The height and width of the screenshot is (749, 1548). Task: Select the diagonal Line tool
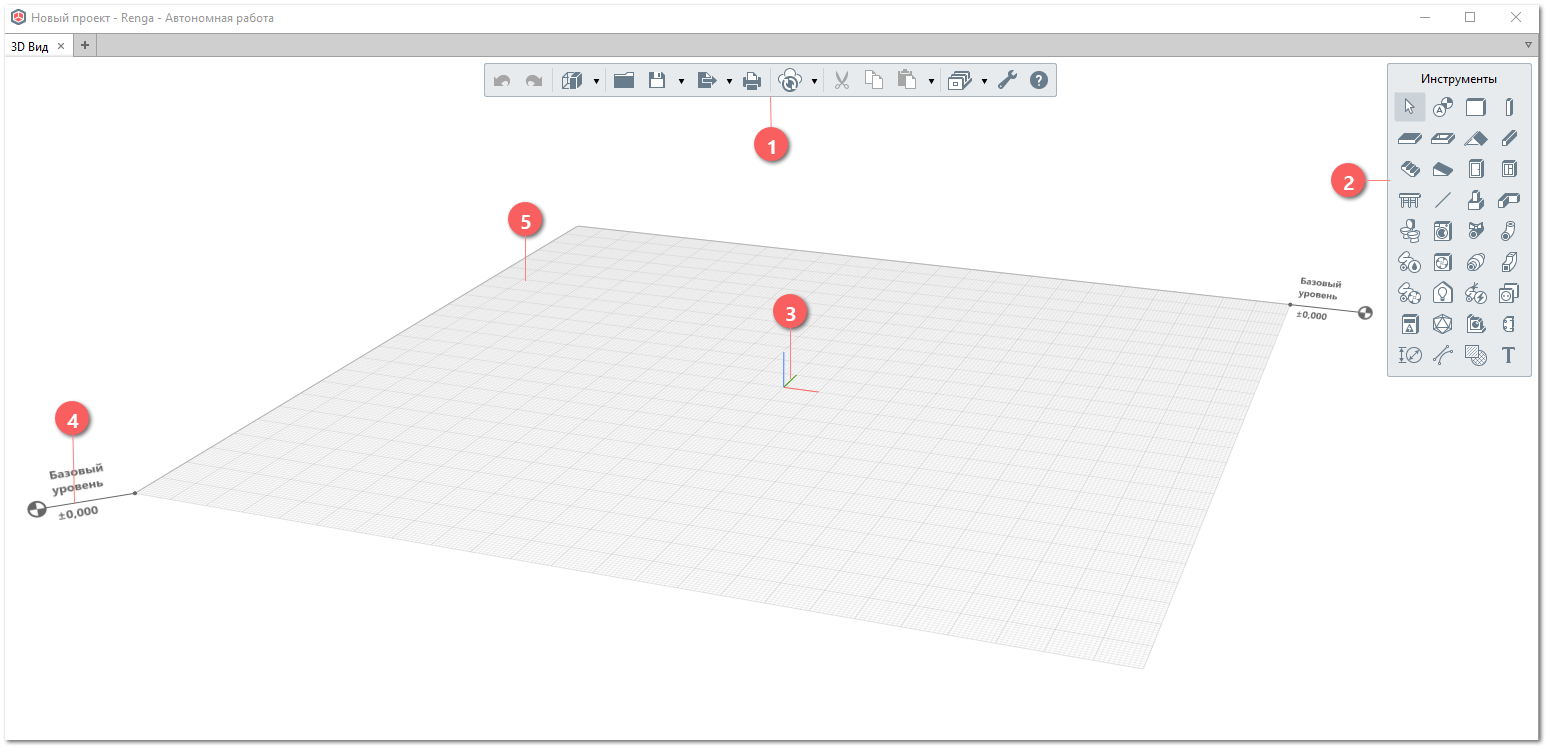click(x=1443, y=200)
